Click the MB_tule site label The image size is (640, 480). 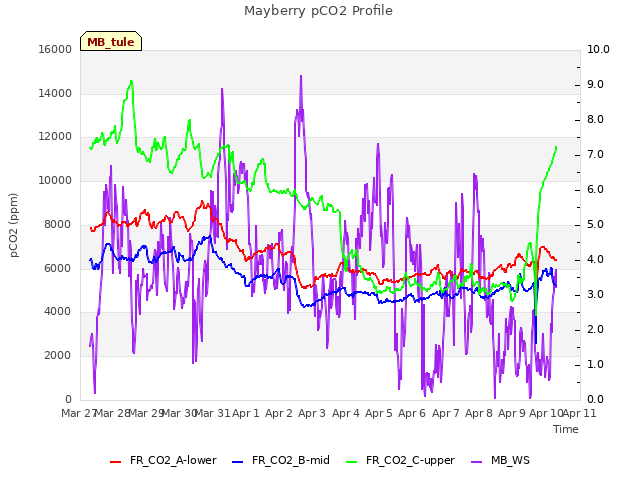pyautogui.click(x=111, y=42)
